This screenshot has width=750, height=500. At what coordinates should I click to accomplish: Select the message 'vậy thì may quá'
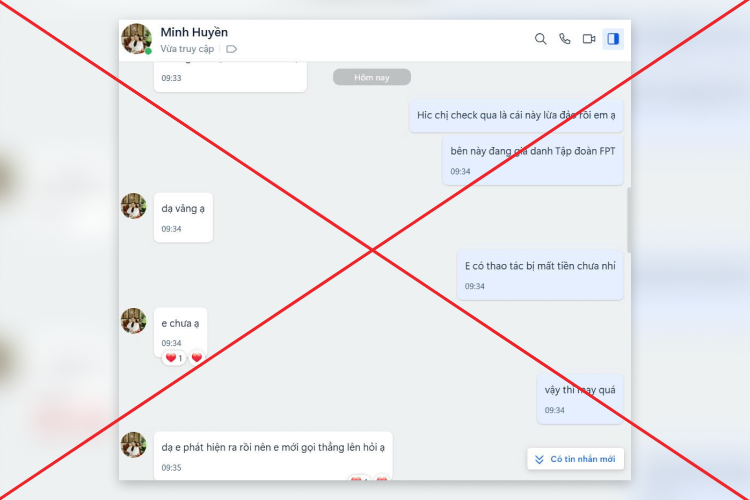tap(580, 399)
